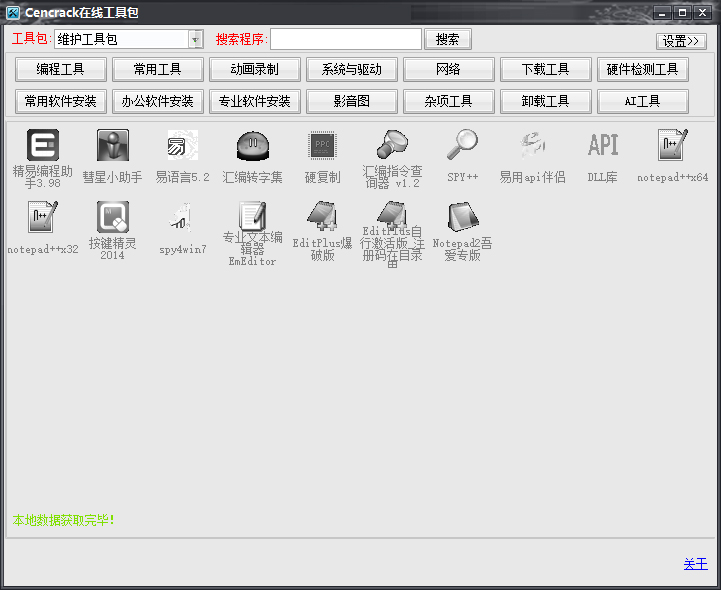Maximize the Cencrack window
This screenshot has height=590, width=721.
682,12
